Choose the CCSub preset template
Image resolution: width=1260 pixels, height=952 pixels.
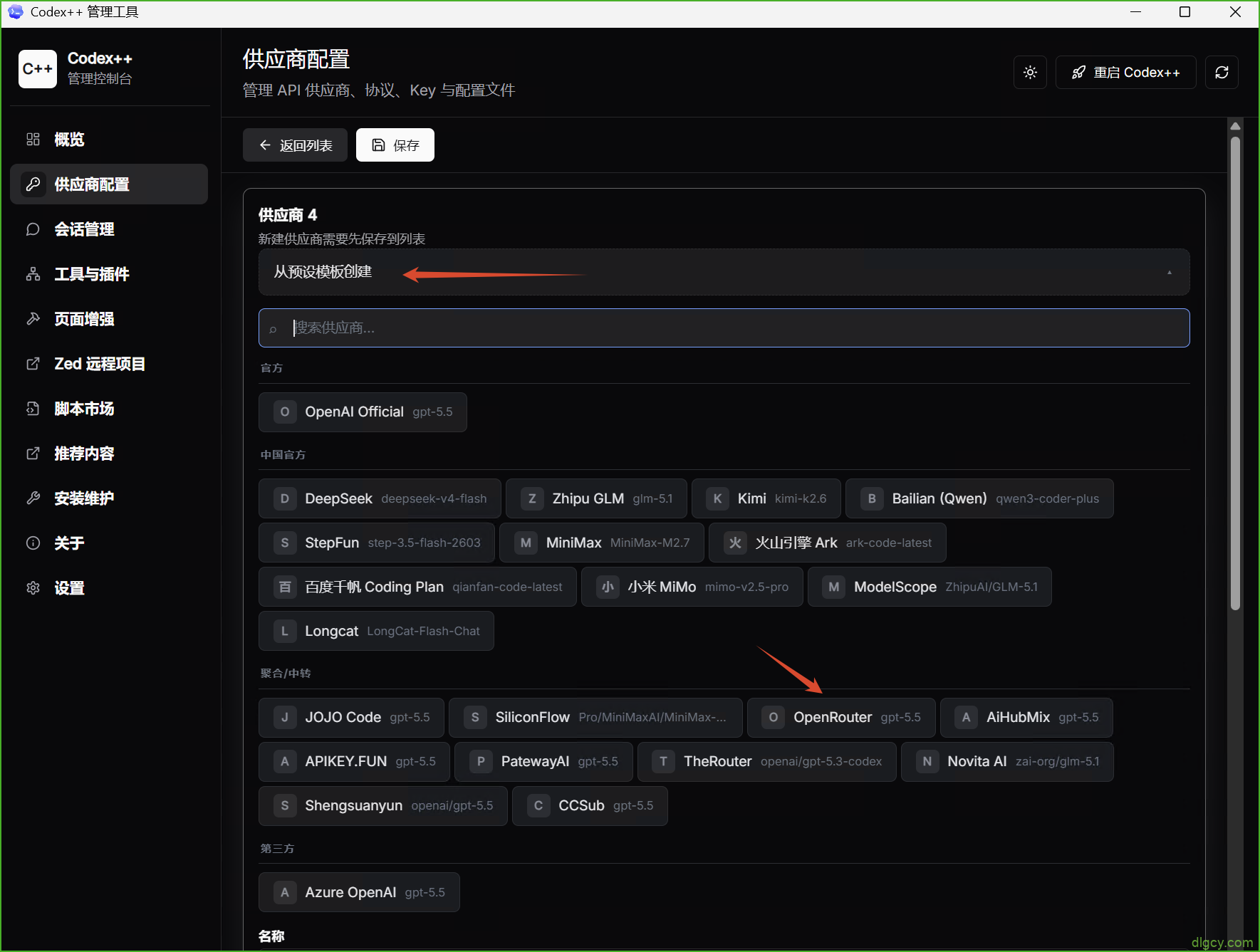tap(590, 806)
